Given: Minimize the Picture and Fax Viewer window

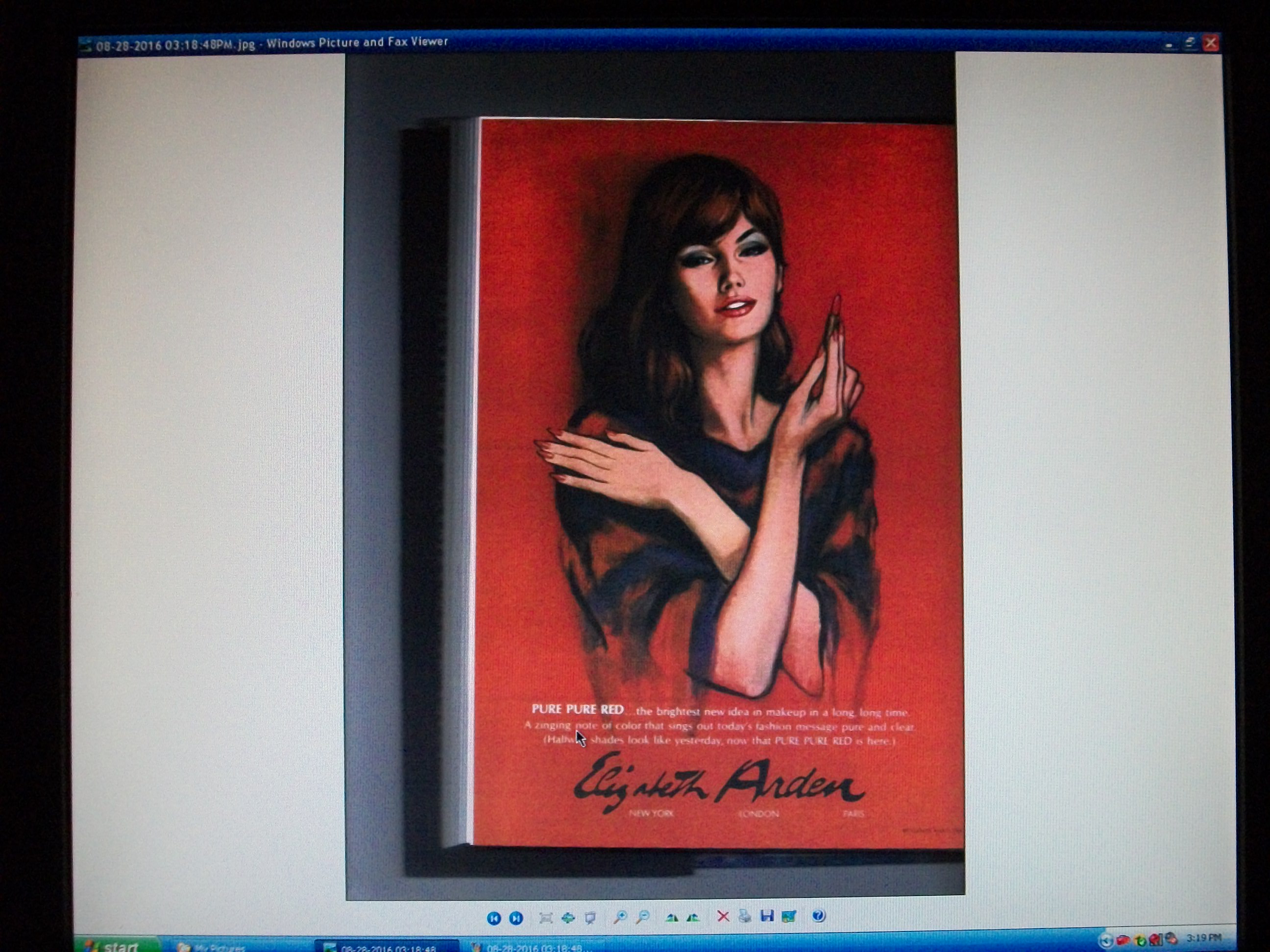Looking at the screenshot, I should (x=1170, y=43).
